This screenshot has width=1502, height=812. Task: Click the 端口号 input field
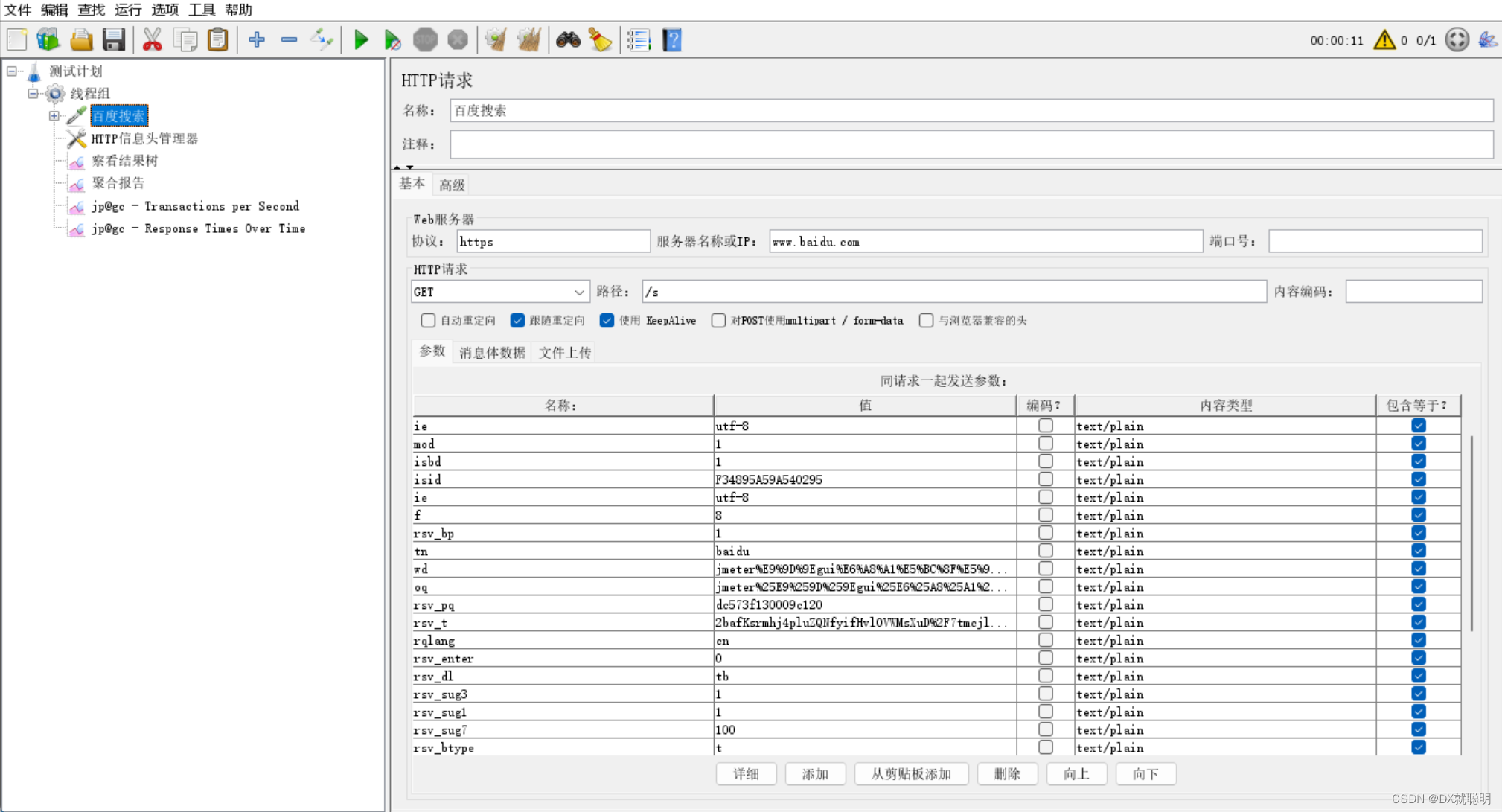[x=1375, y=241]
